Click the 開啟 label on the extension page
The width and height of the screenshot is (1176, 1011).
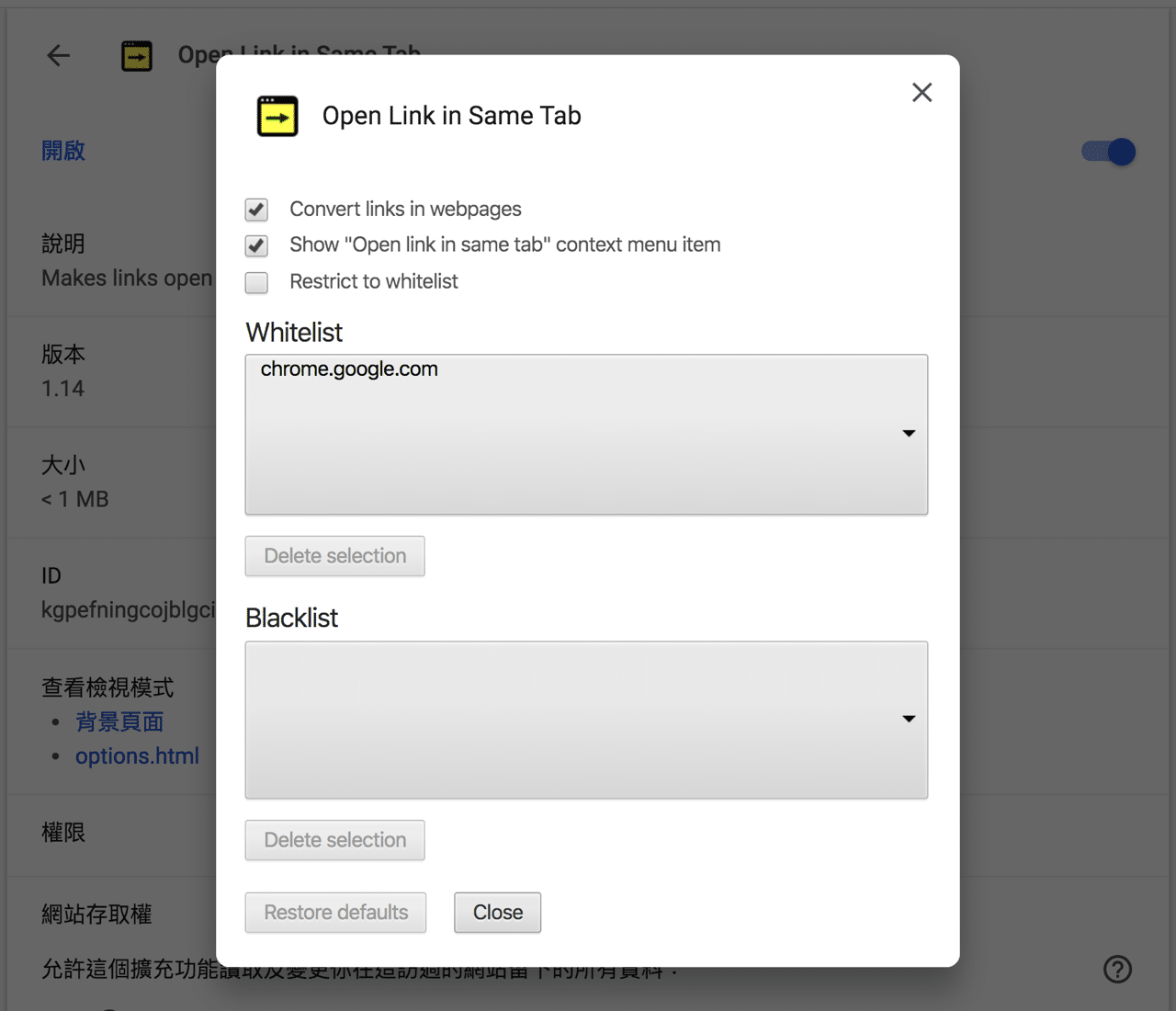click(63, 151)
